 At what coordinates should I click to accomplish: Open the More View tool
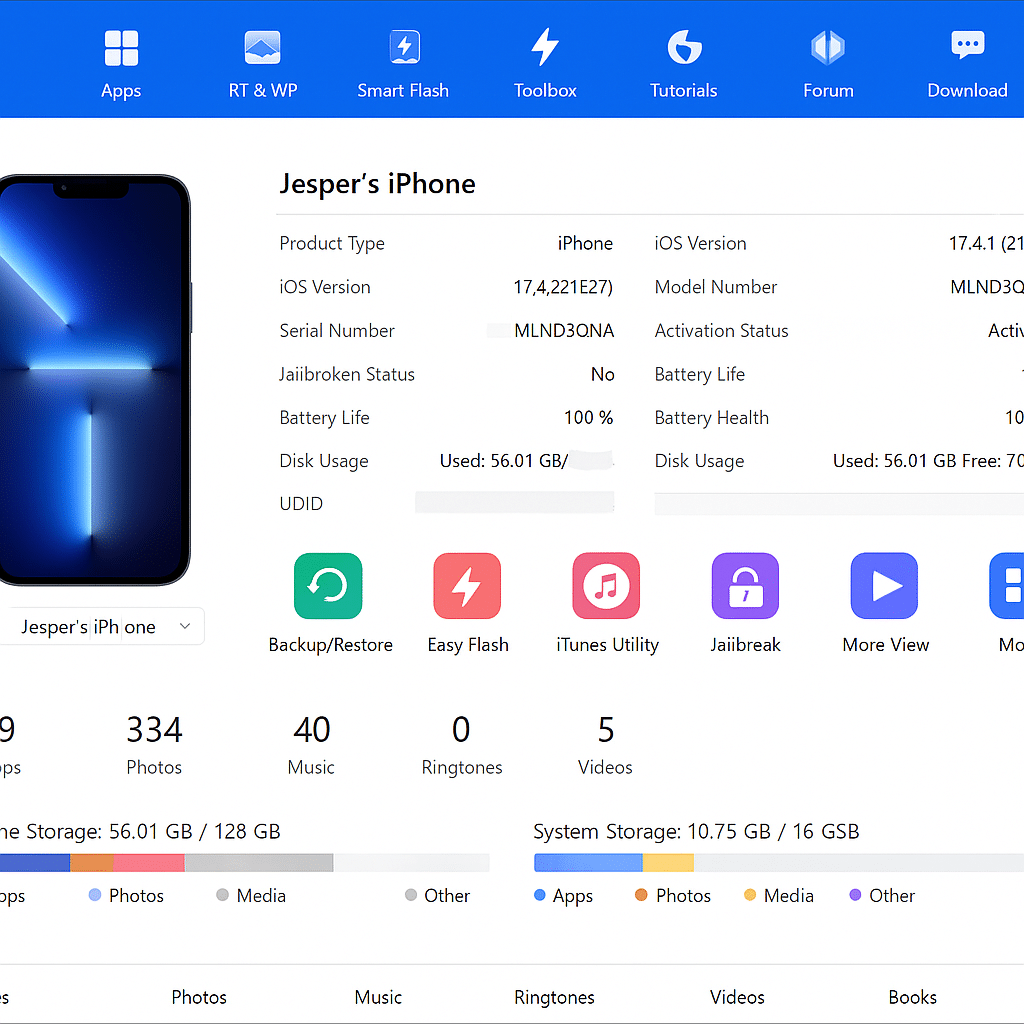pos(884,600)
